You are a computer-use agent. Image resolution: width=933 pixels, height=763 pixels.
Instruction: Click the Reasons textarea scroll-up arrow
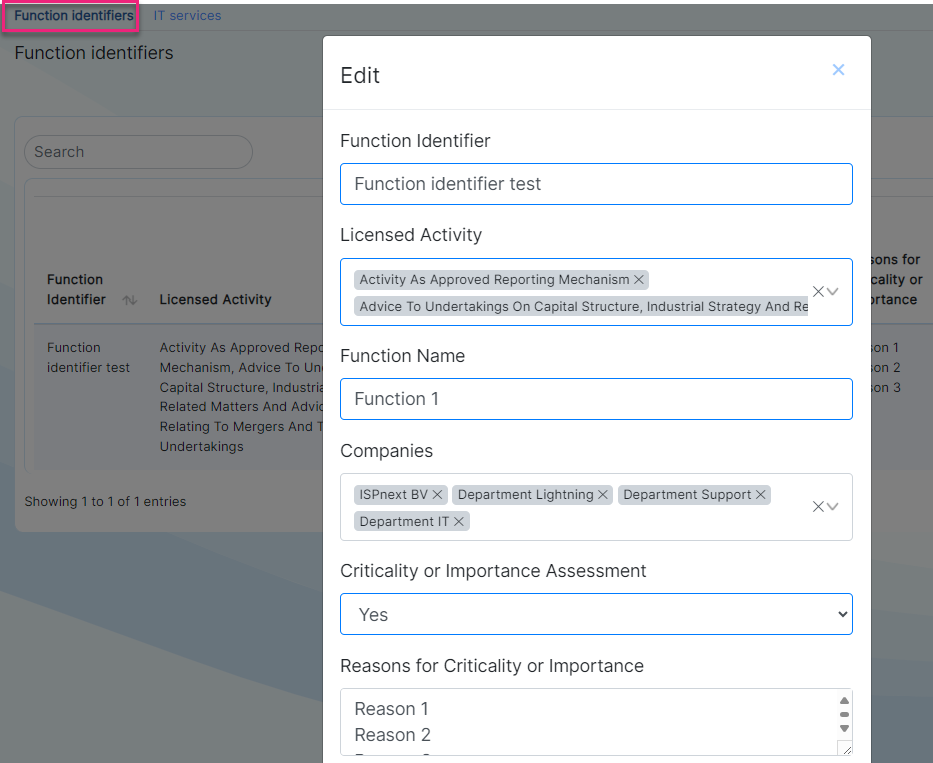click(x=844, y=701)
